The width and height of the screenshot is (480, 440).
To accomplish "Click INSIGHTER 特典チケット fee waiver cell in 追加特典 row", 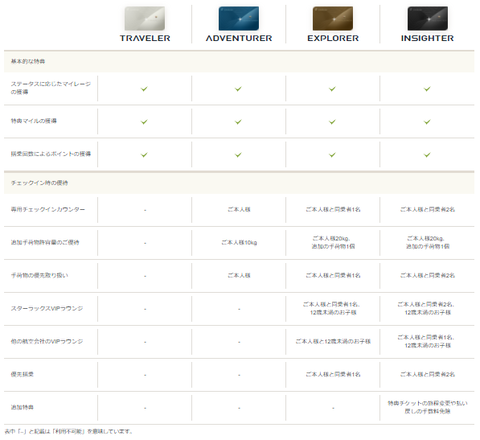I will pyautogui.click(x=427, y=407).
